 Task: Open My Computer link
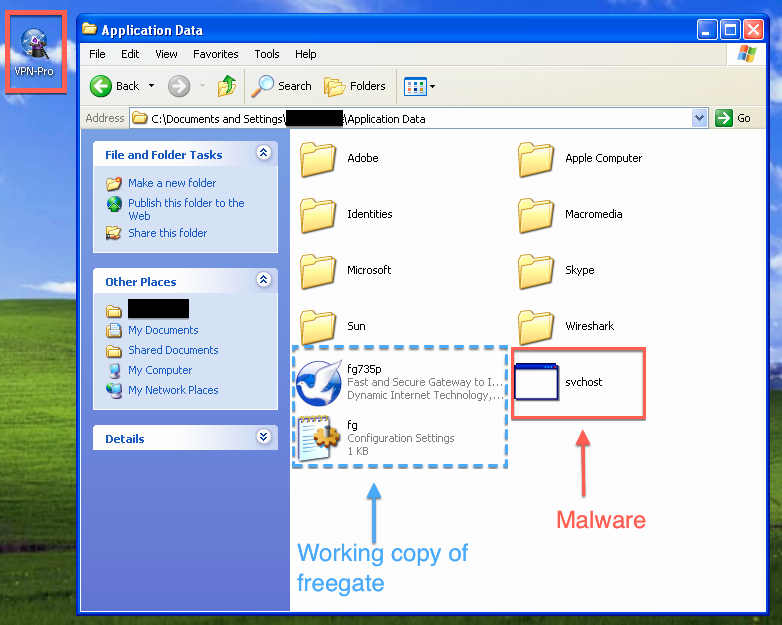[160, 370]
